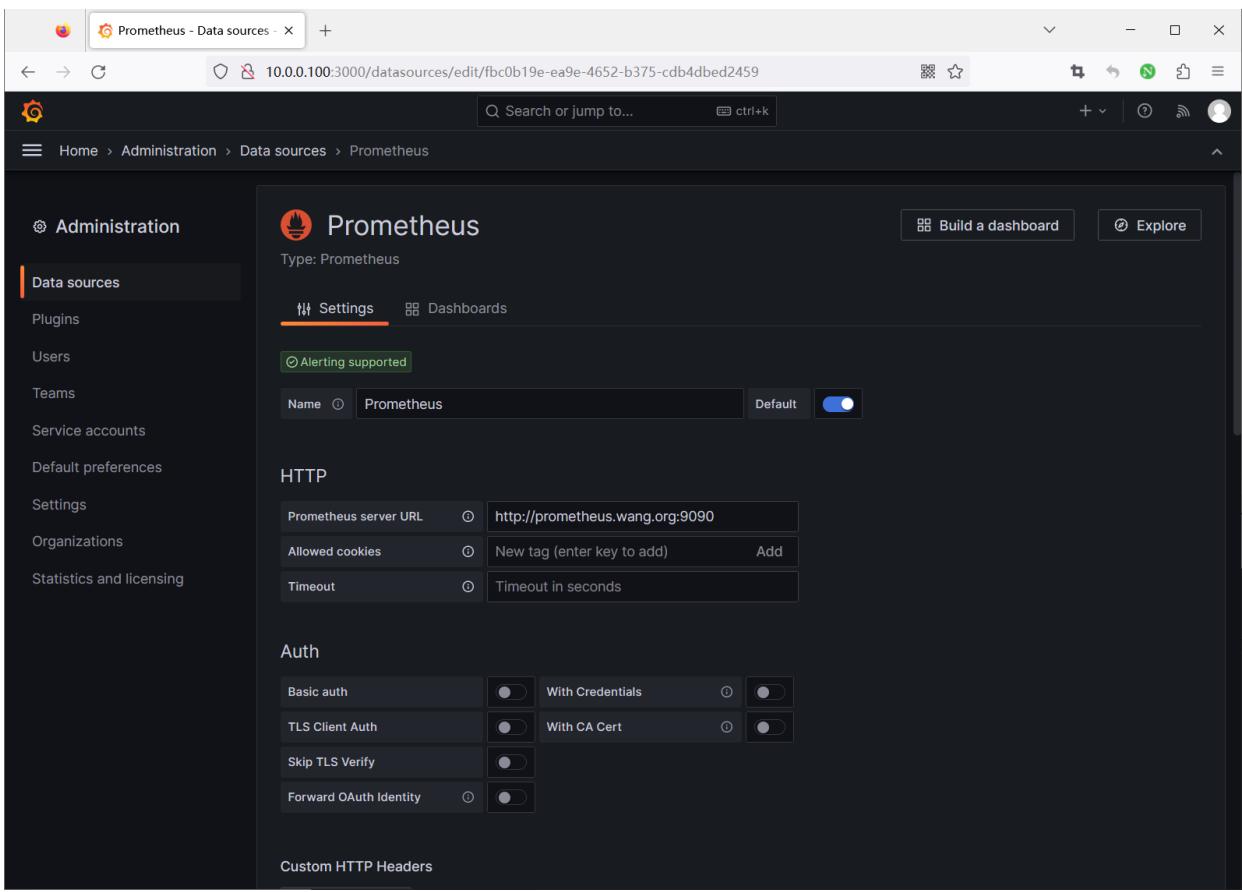This screenshot has height=892, width=1242.
Task: Click the Prometheus server URL info icon
Action: [467, 516]
